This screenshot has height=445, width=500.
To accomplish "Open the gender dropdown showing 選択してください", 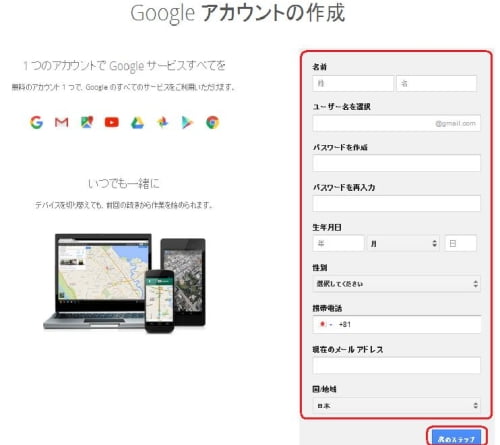I will [396, 284].
